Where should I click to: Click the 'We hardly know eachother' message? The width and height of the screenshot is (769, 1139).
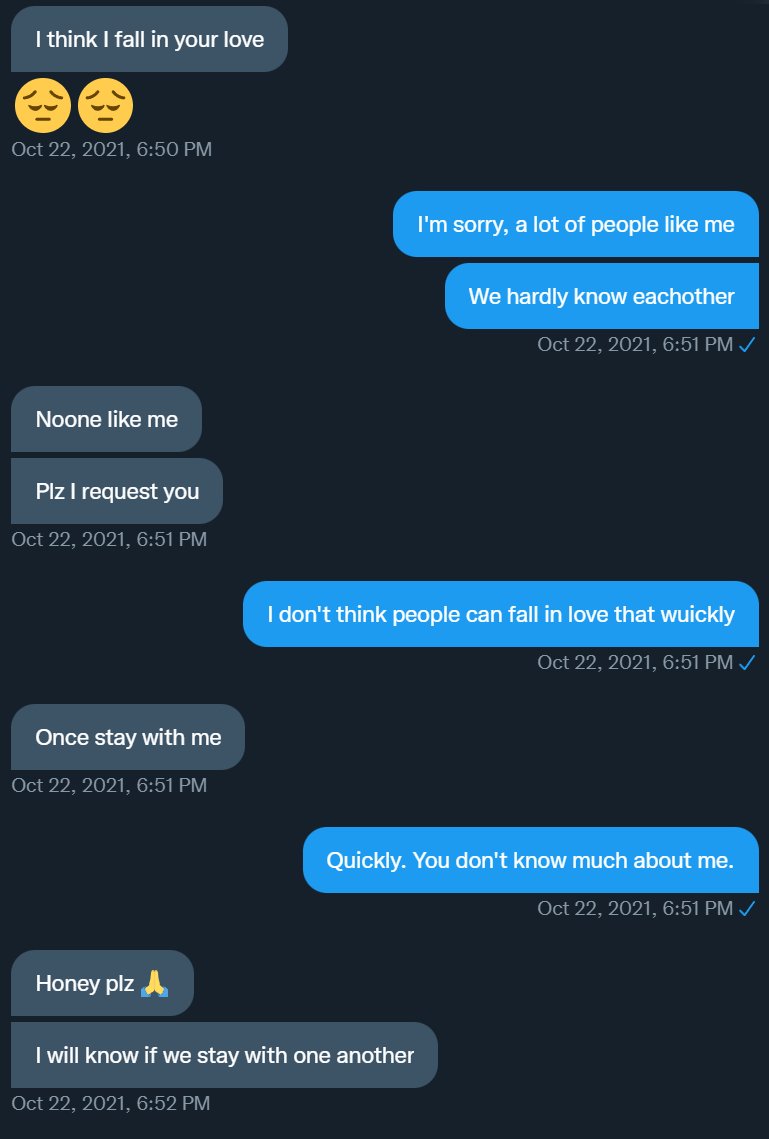[601, 296]
